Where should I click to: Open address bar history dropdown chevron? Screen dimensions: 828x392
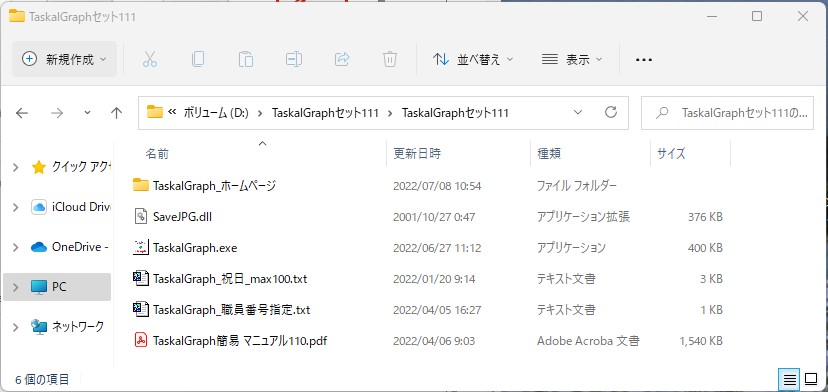578,112
